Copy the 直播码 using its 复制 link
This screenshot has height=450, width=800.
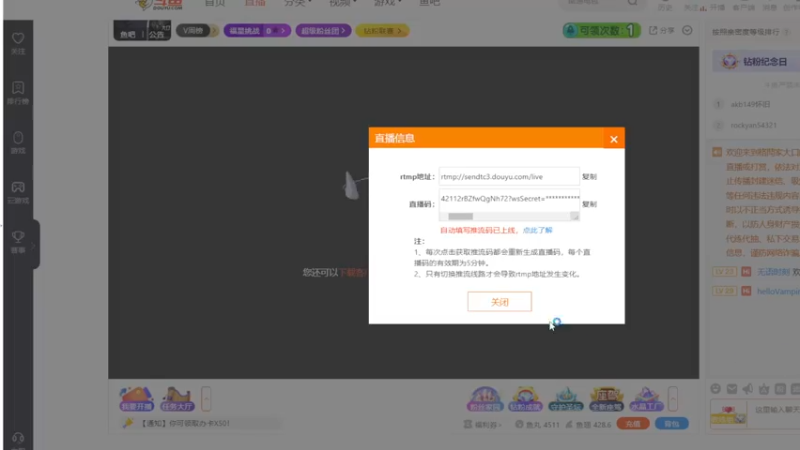coord(589,204)
